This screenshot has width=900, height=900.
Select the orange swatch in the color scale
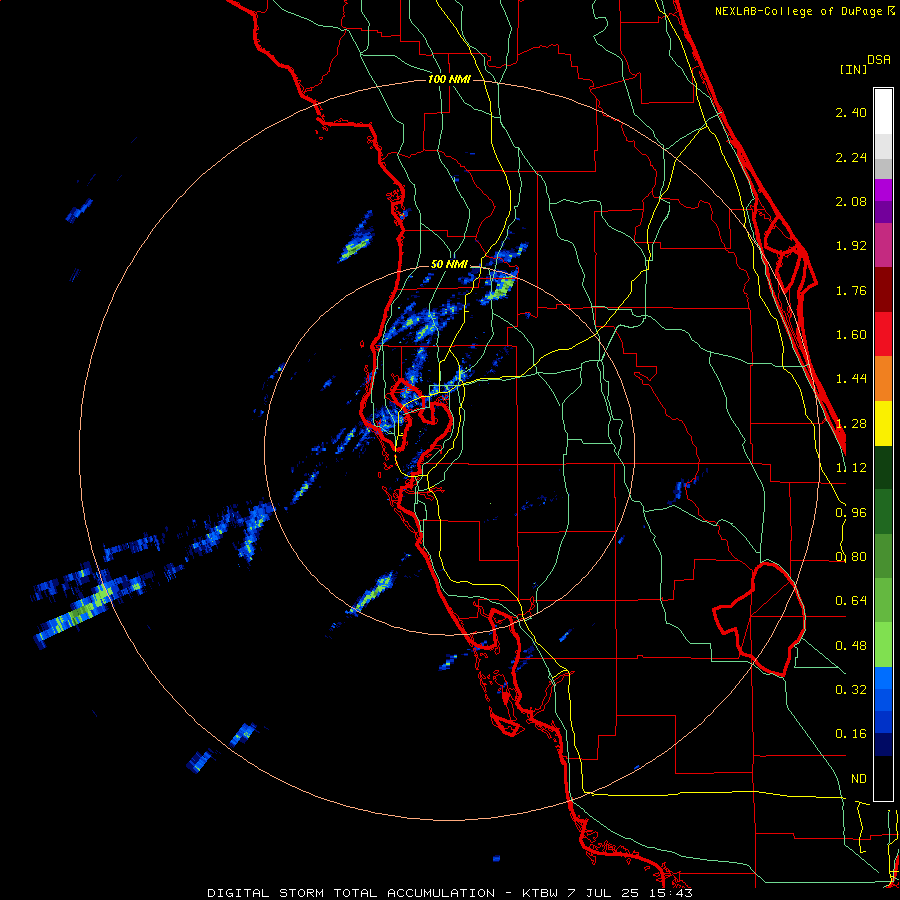point(883,379)
